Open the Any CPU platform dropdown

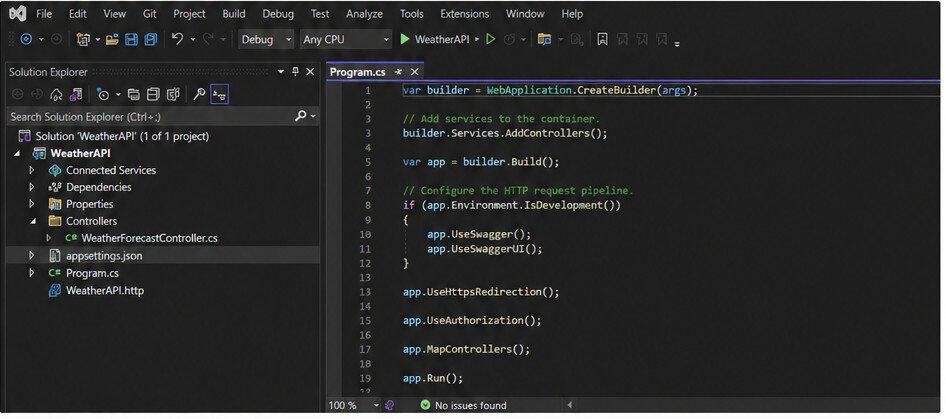coord(346,39)
